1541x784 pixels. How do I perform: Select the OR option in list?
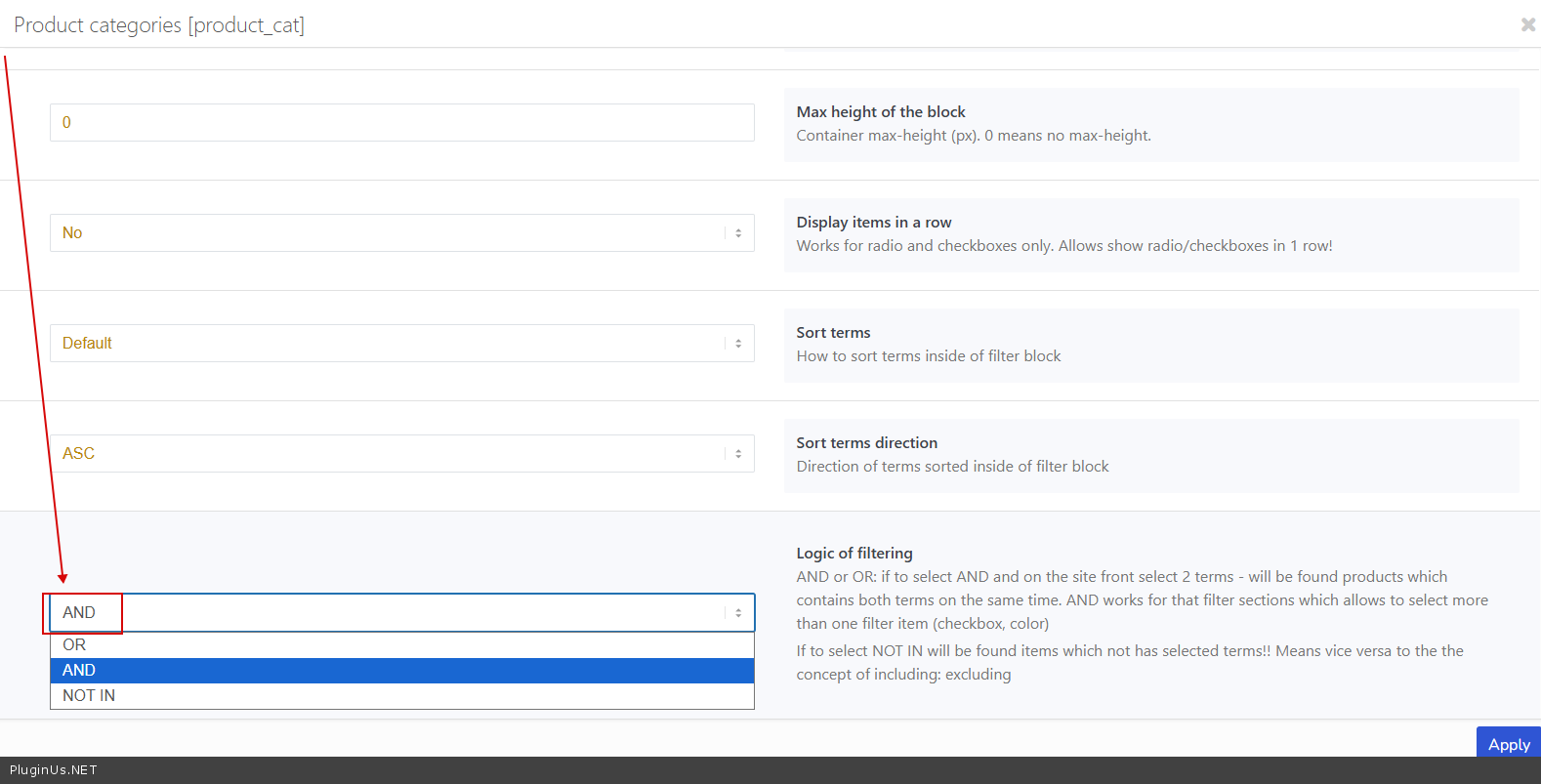tap(401, 645)
